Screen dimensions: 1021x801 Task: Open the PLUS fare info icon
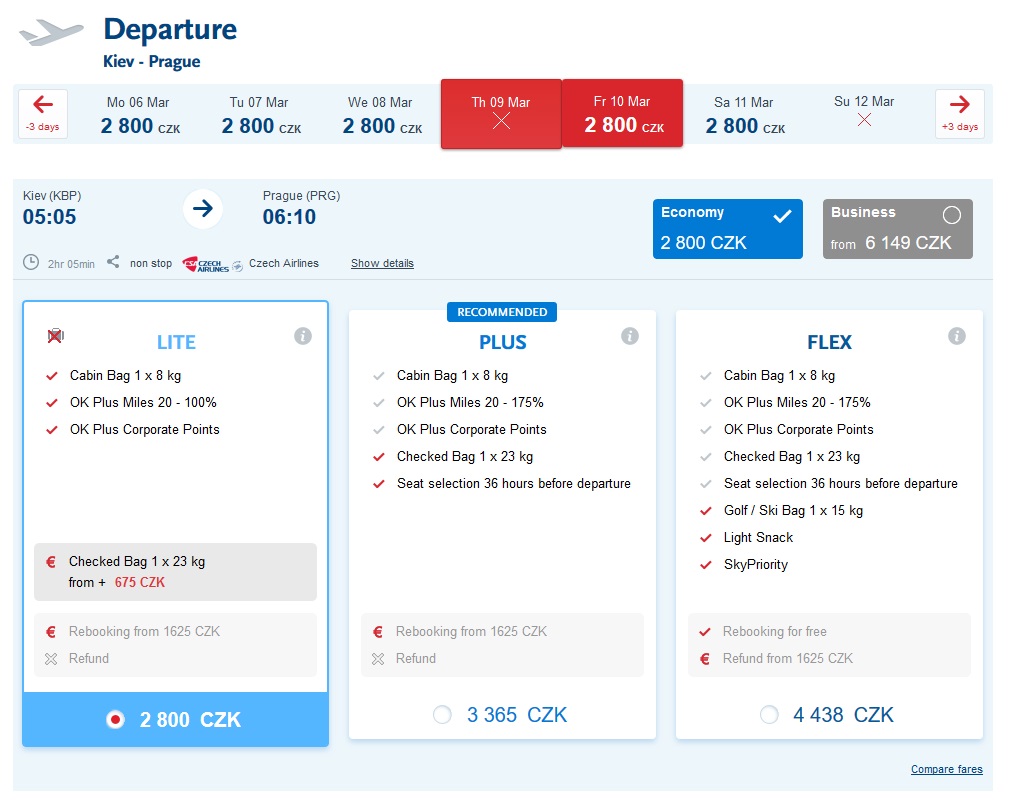click(x=630, y=336)
